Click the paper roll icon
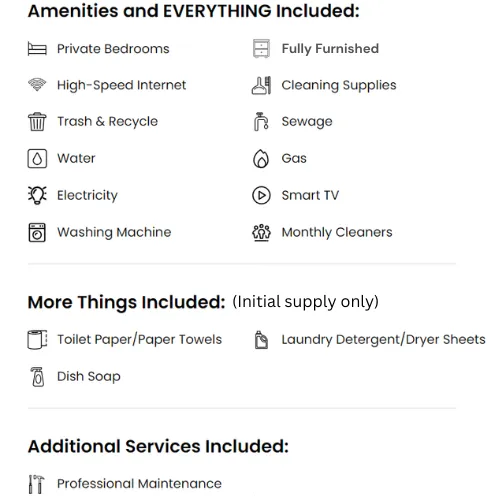This screenshot has width=500, height=500. coord(37,340)
